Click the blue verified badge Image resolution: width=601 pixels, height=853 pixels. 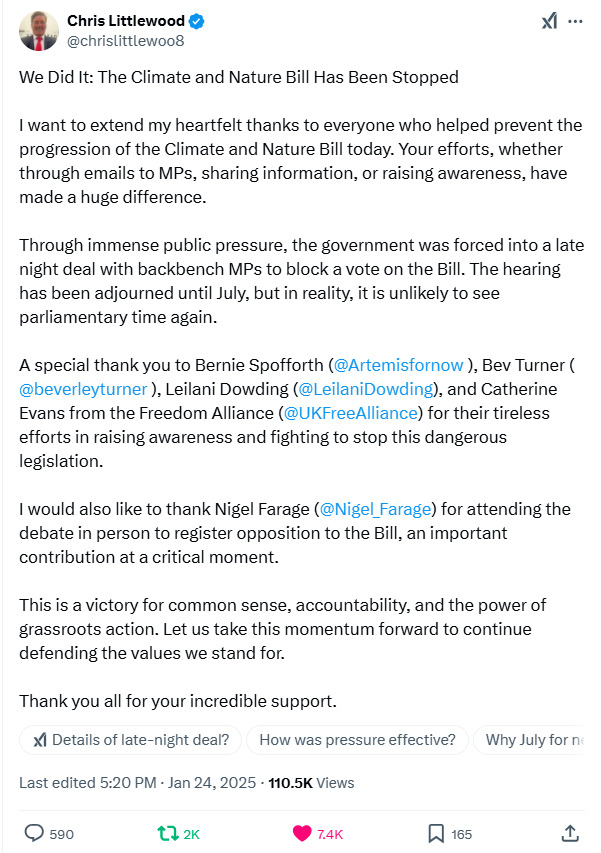[x=199, y=21]
